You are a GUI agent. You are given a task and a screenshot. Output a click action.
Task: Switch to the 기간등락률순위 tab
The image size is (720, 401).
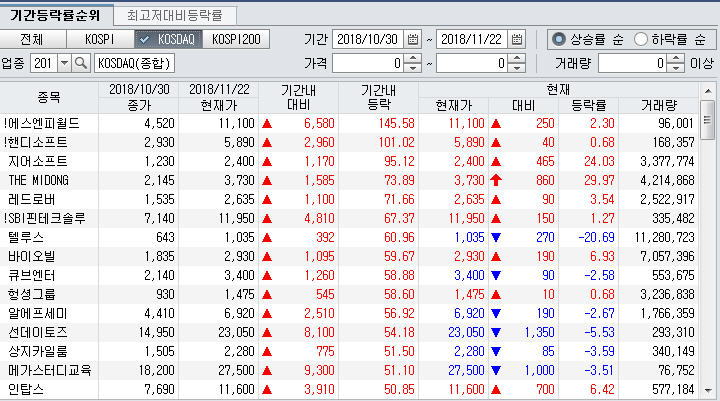coord(54,16)
